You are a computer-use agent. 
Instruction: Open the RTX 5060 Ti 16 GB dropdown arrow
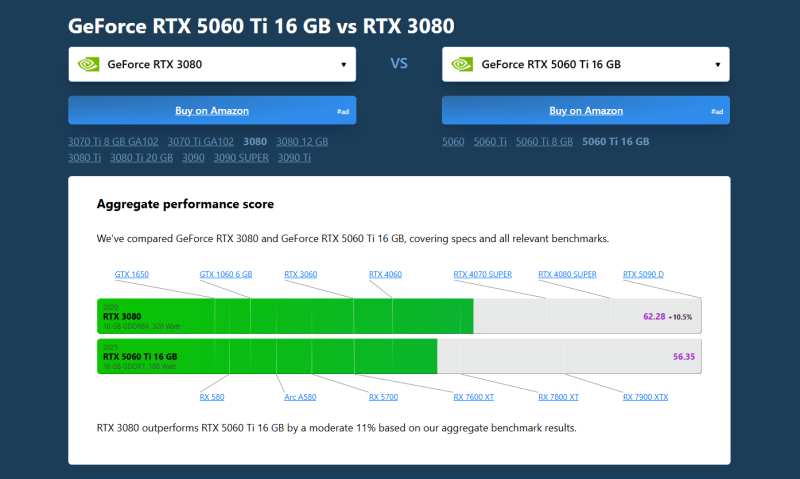717,65
